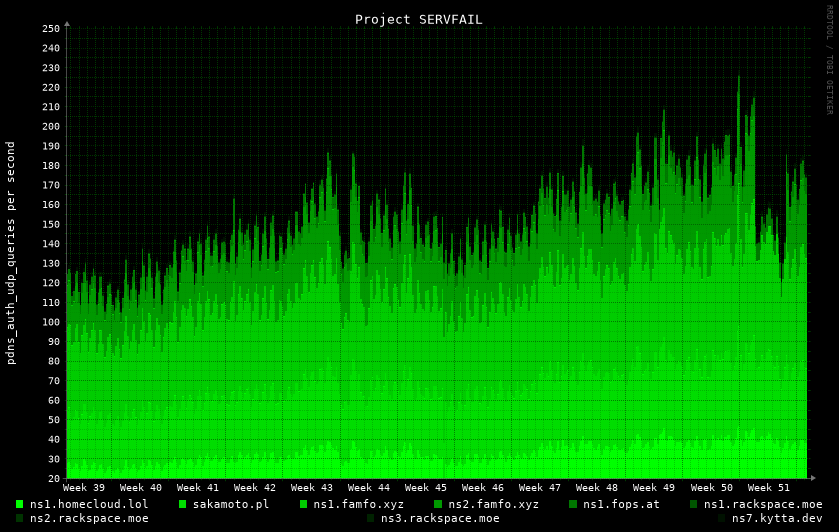Click the ns3.rackspace.moe legend label
Screen dimensions: 839x532
click(x=440, y=518)
